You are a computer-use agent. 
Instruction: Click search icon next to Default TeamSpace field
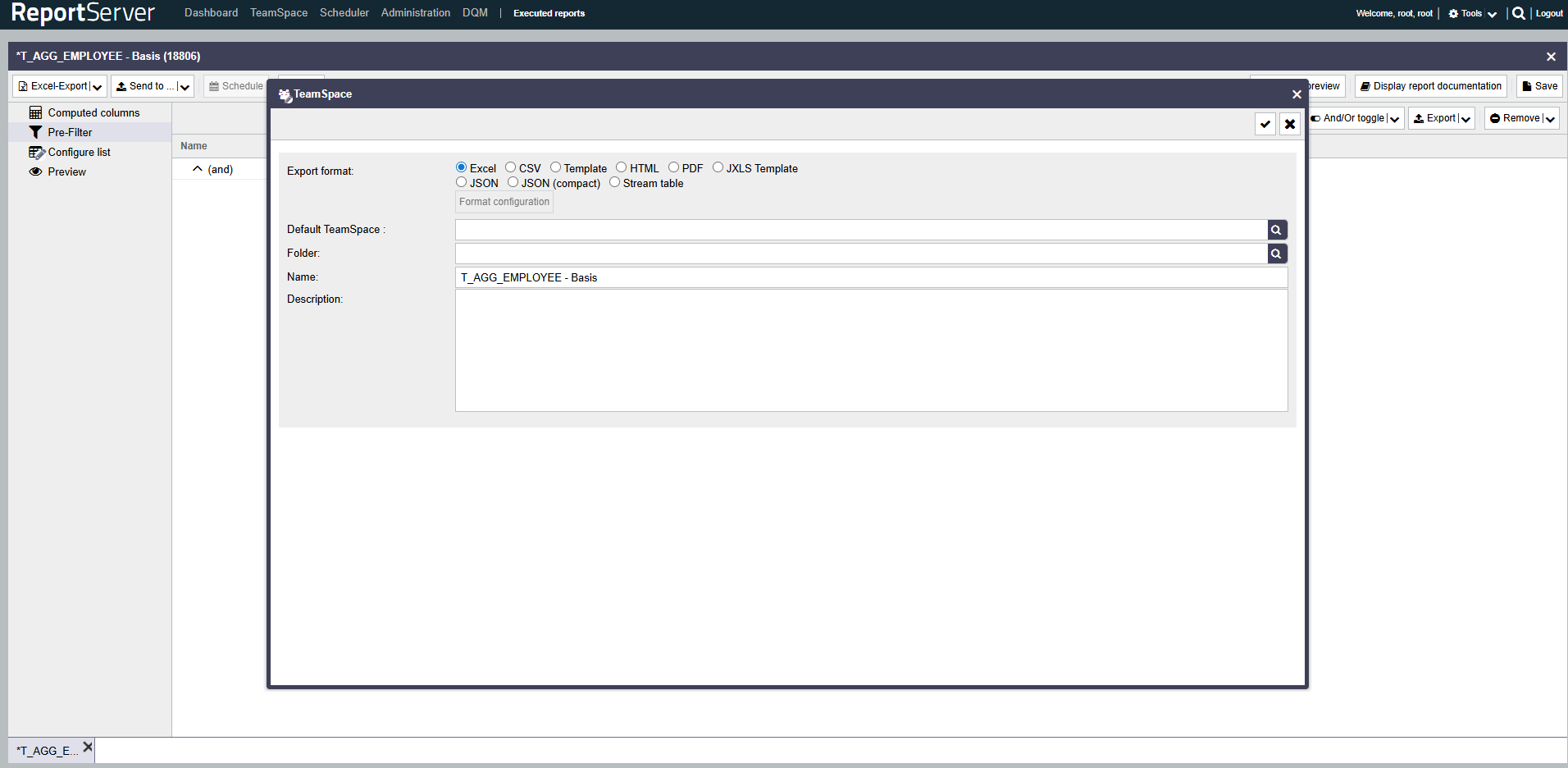click(x=1276, y=230)
